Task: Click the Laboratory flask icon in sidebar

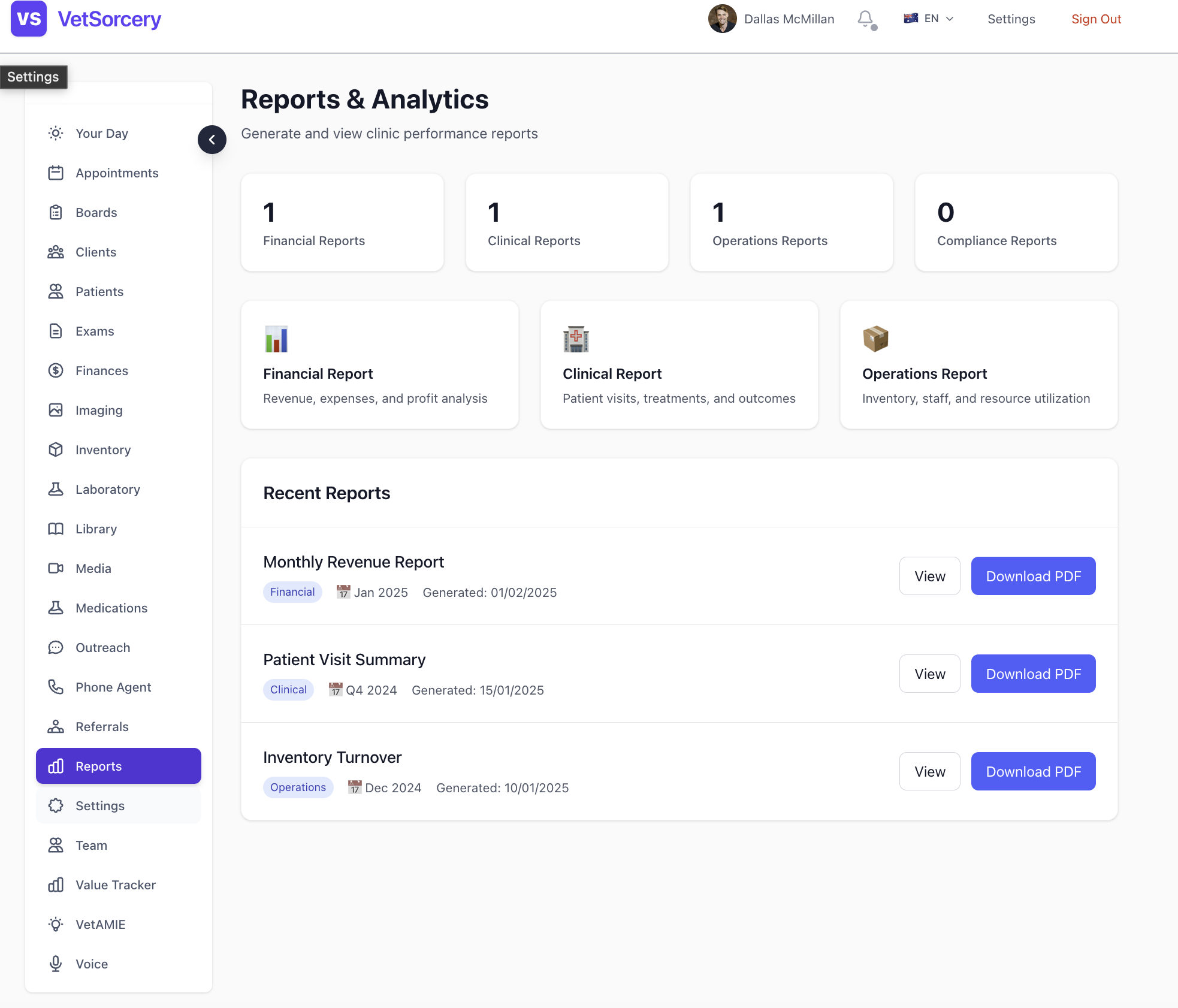Action: tap(56, 490)
